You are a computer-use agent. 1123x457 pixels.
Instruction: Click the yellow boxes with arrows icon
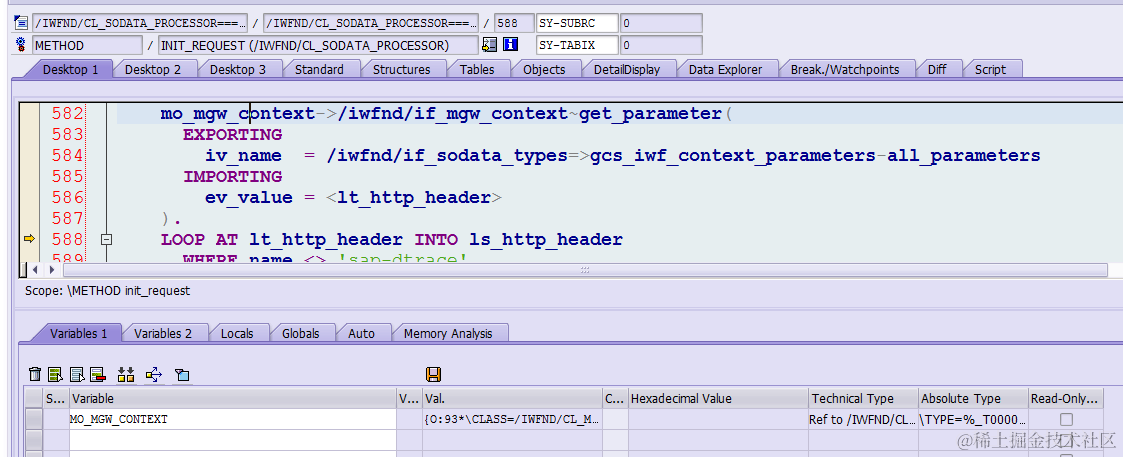(x=126, y=374)
